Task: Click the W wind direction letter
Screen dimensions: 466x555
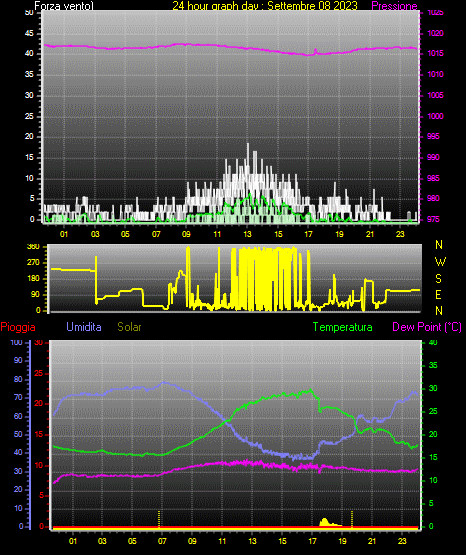Action: point(440,262)
